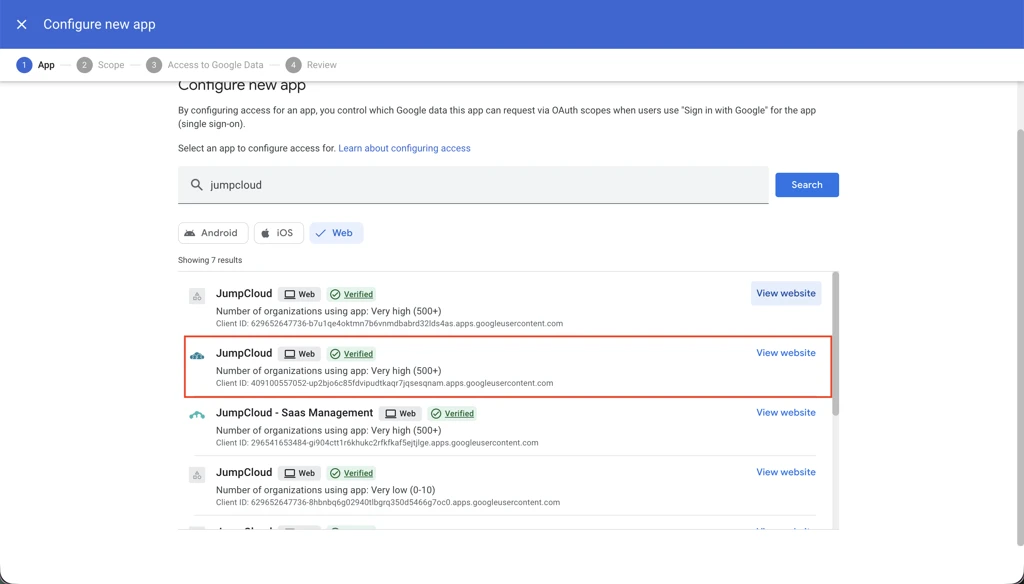Click Verified badge on JumpCloud - Saas Management
Screen dimensions: 1024x584
click(x=452, y=414)
